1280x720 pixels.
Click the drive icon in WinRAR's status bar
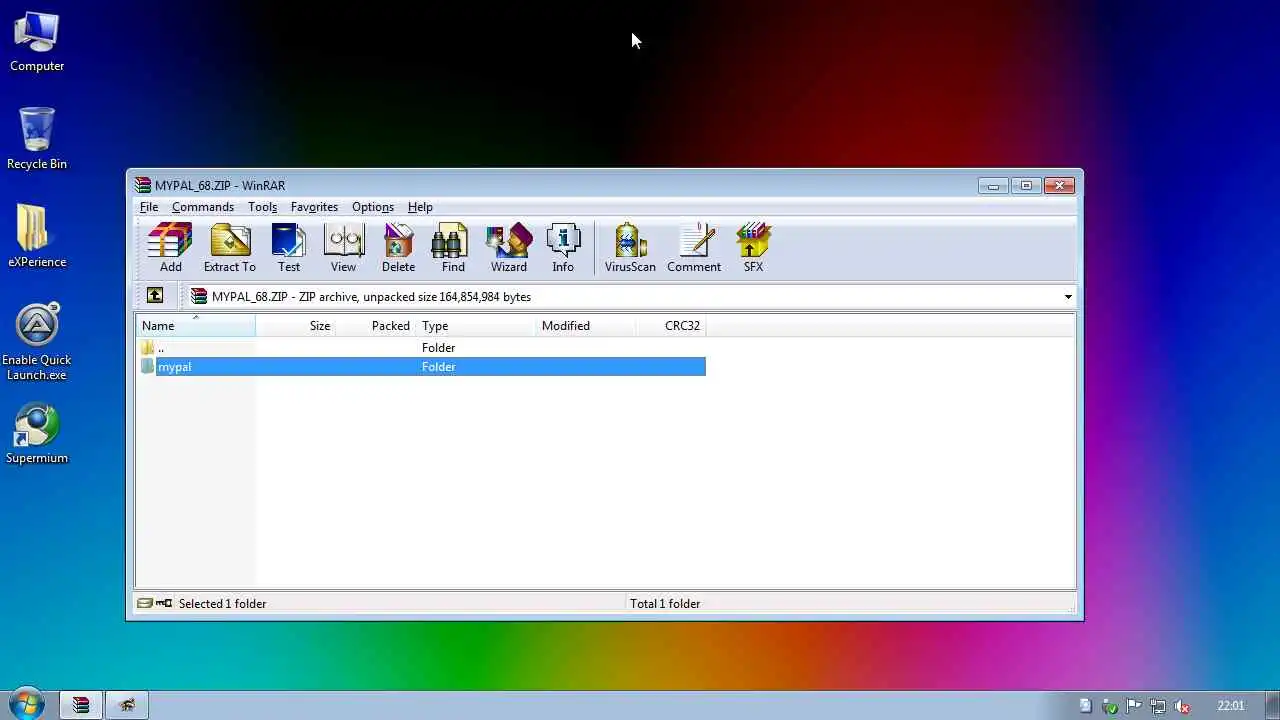point(145,603)
